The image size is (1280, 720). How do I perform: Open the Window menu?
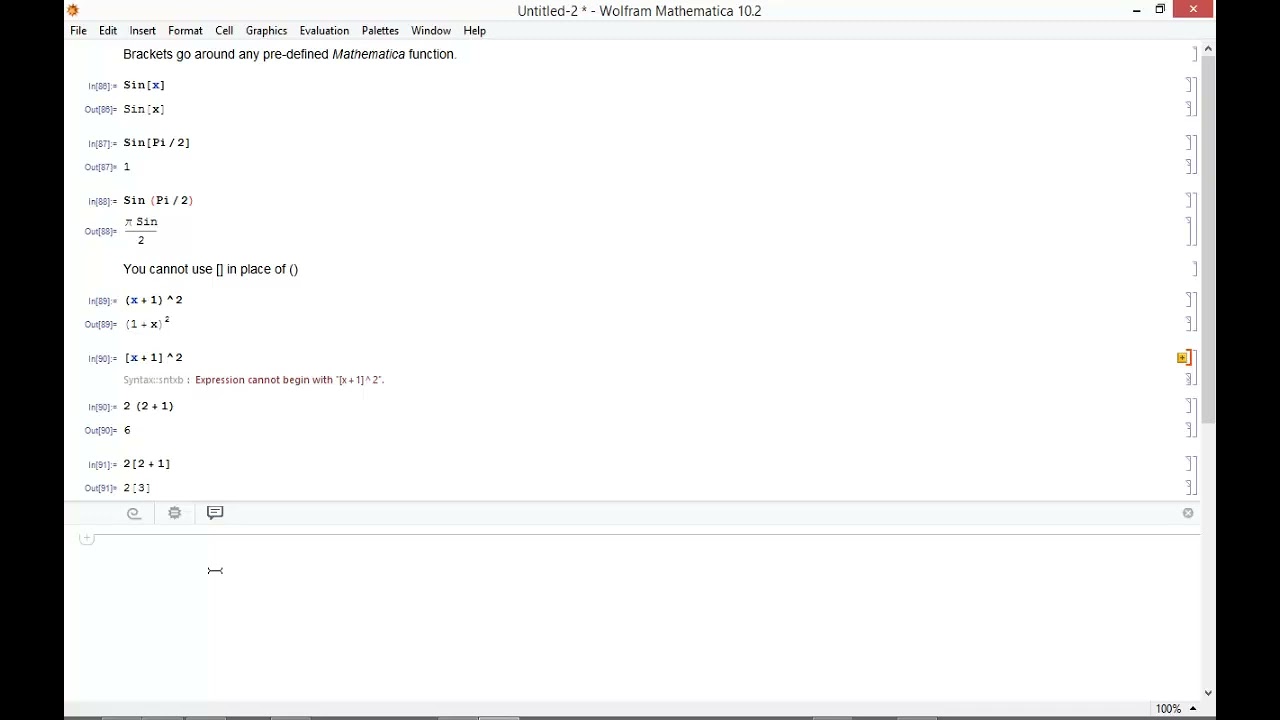[x=431, y=30]
